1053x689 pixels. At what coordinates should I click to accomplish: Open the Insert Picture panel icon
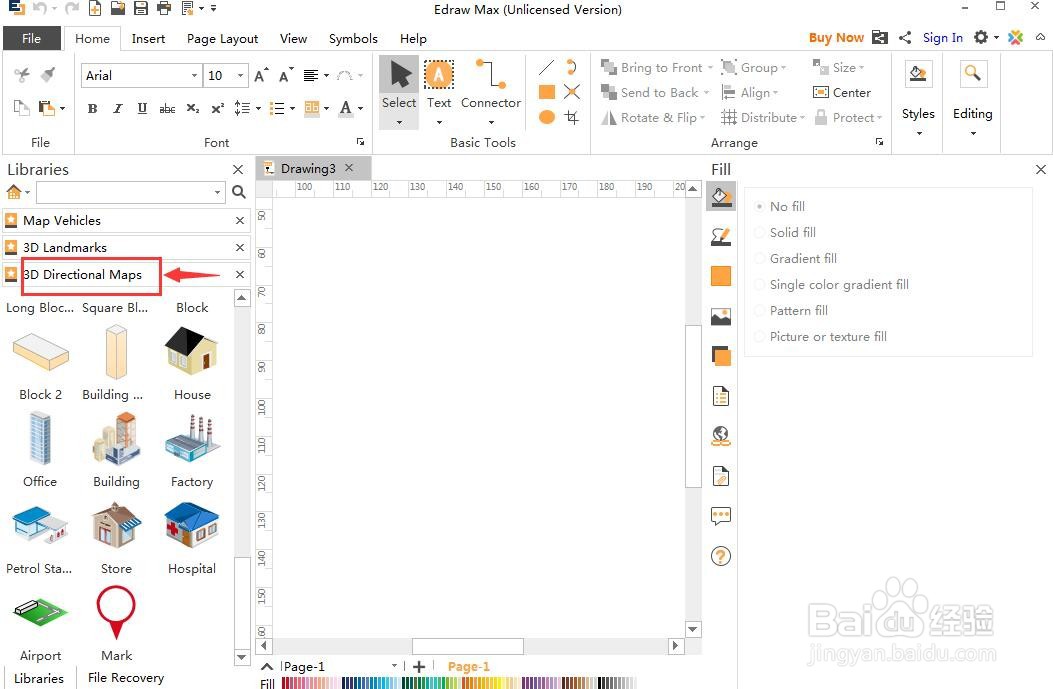tap(721, 316)
